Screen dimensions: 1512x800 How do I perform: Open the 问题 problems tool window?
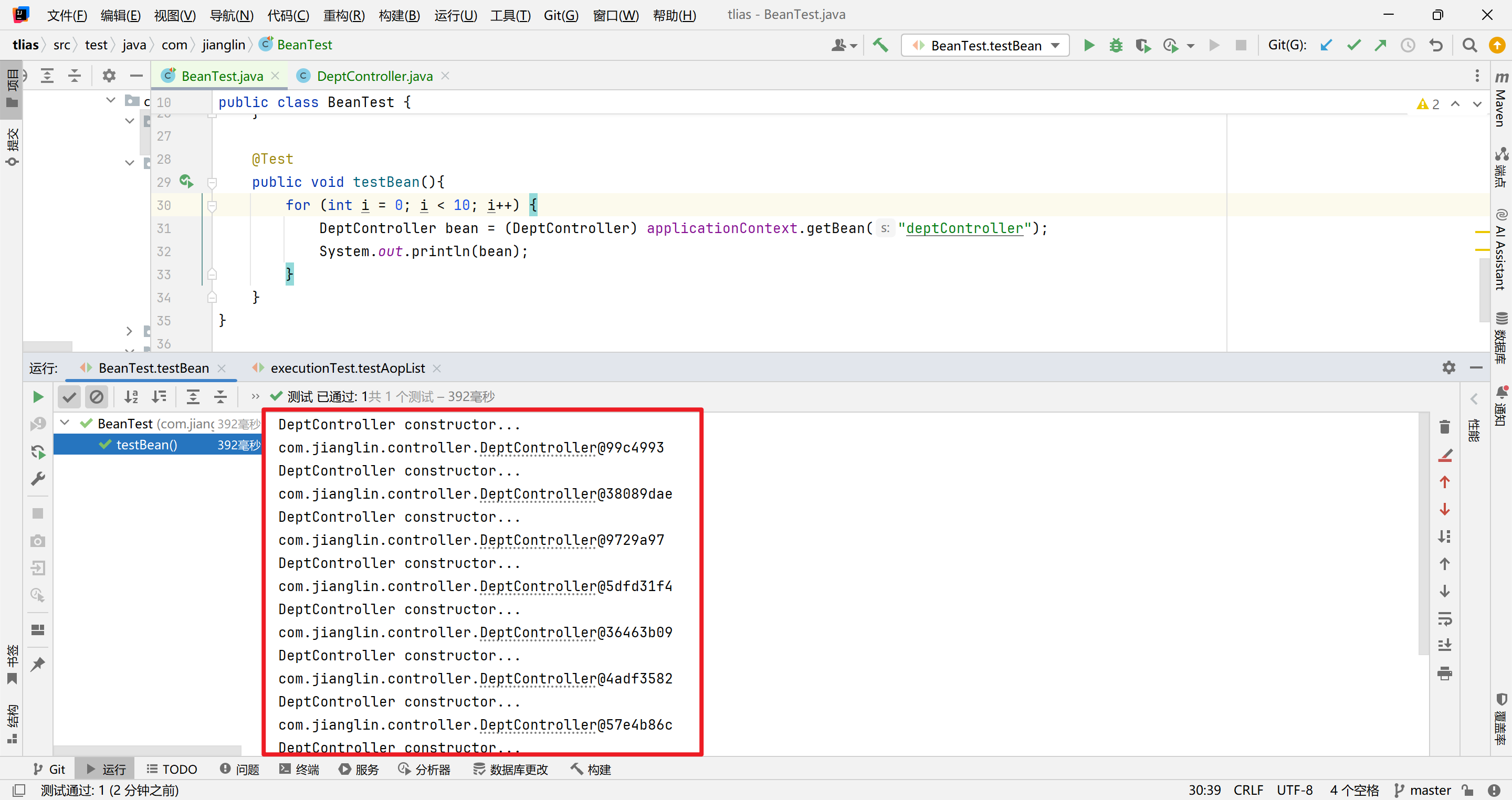coord(239,769)
